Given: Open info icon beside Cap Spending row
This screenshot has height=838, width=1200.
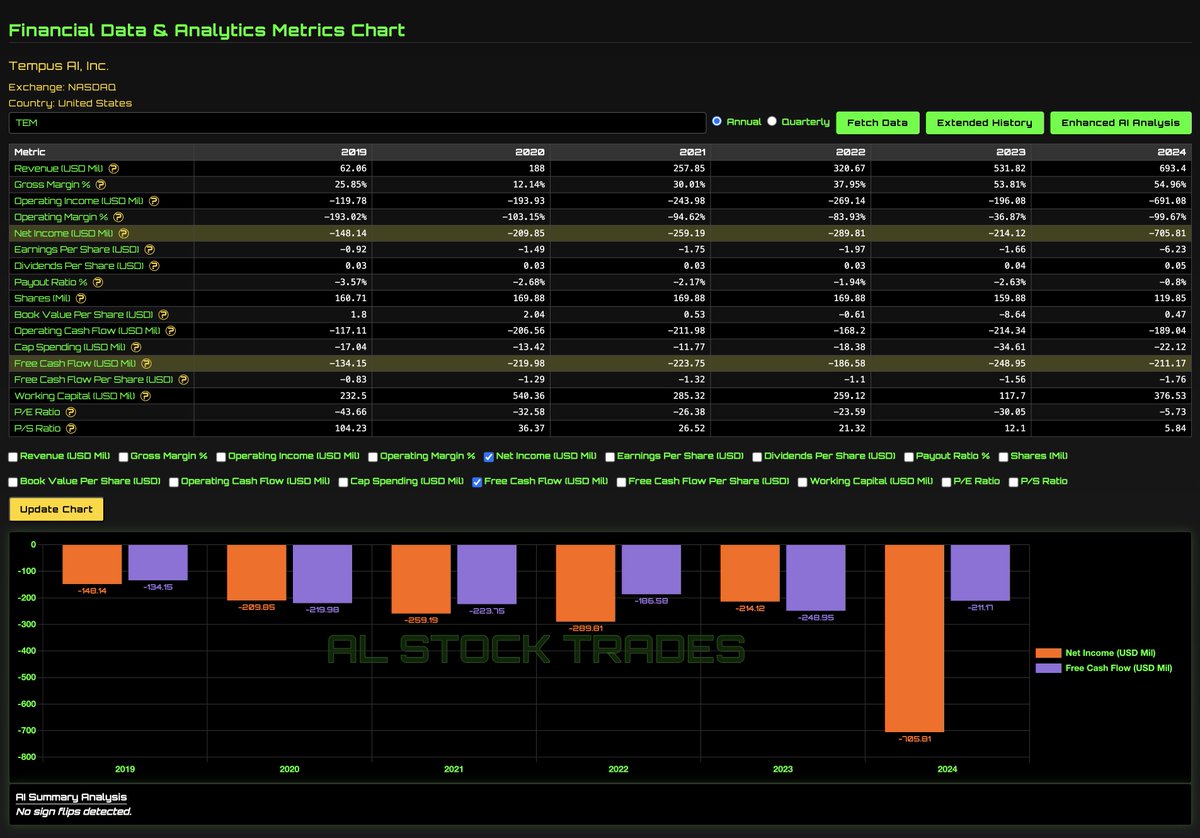Looking at the screenshot, I should pos(137,346).
